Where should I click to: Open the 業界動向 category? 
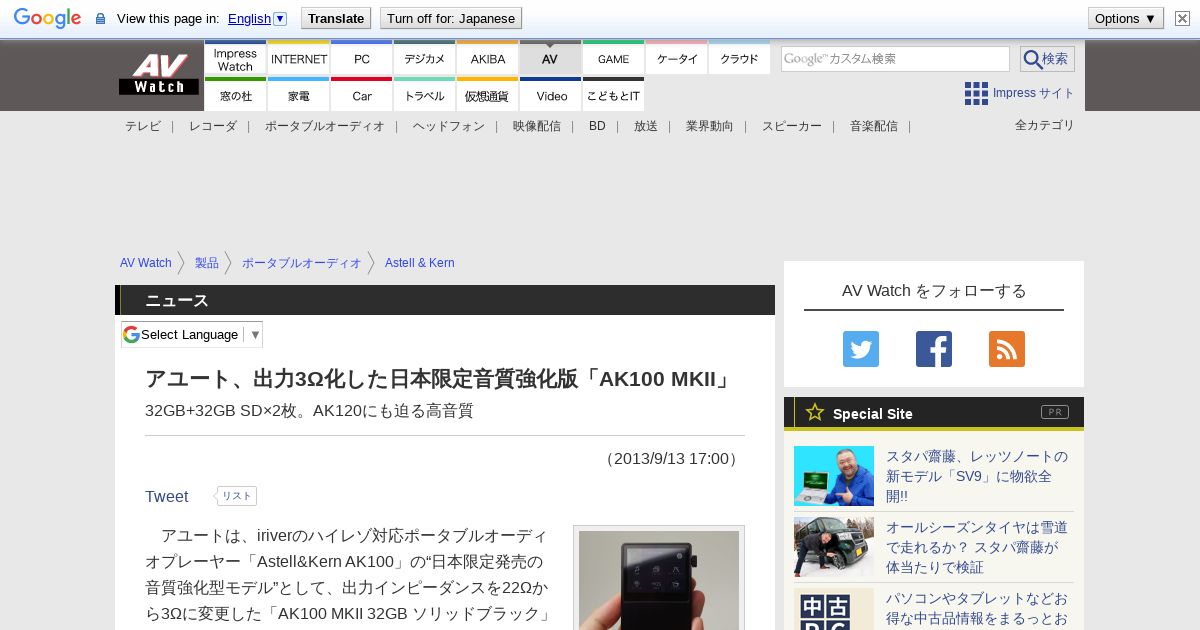click(x=710, y=126)
